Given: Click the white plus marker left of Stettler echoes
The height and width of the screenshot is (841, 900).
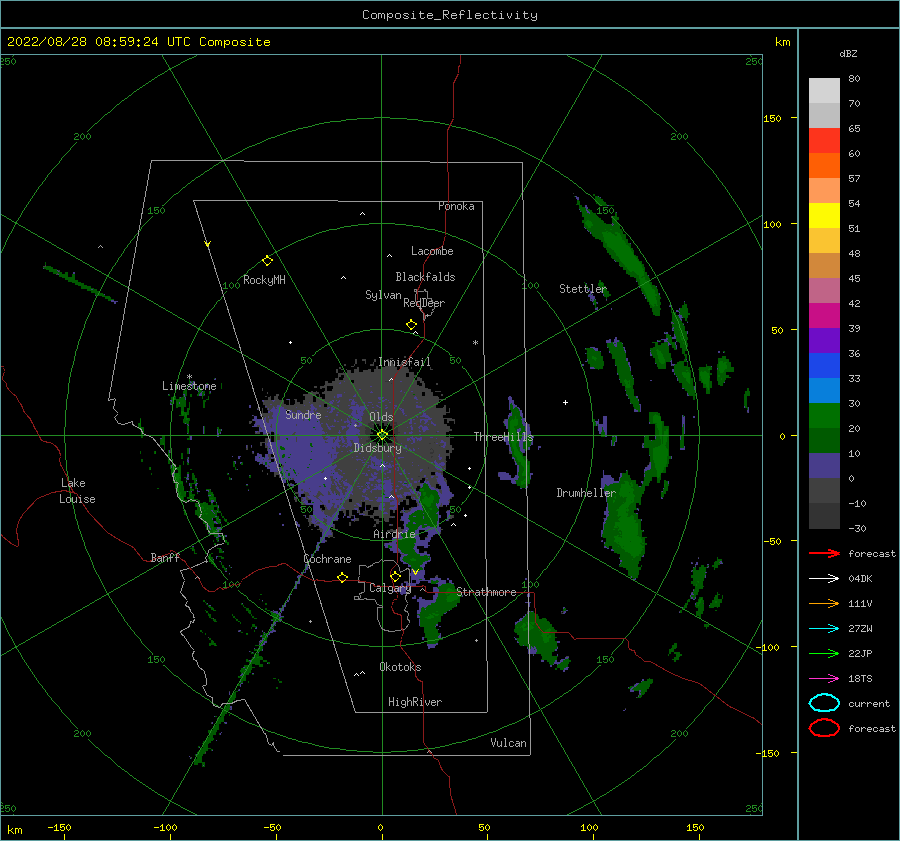Looking at the screenshot, I should (x=565, y=402).
